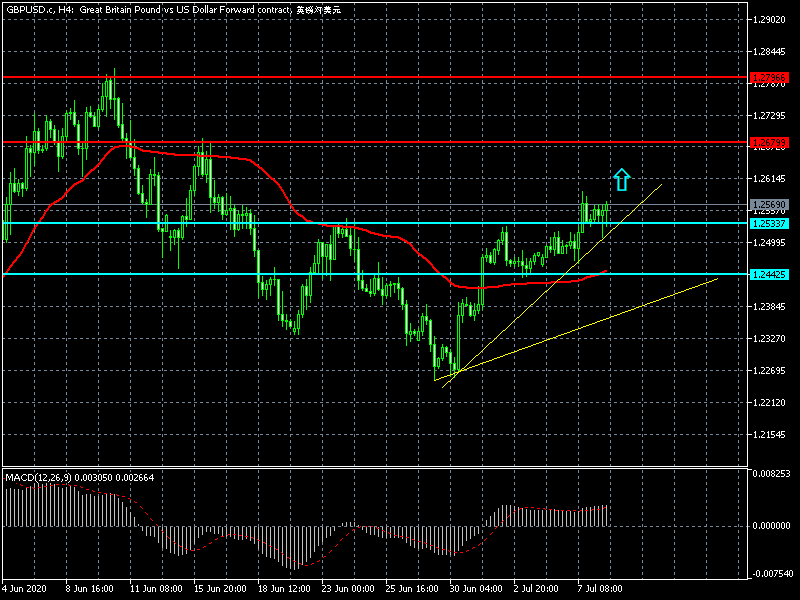Click the 1.29020 price scale label
This screenshot has width=800, height=600.
[x=769, y=20]
